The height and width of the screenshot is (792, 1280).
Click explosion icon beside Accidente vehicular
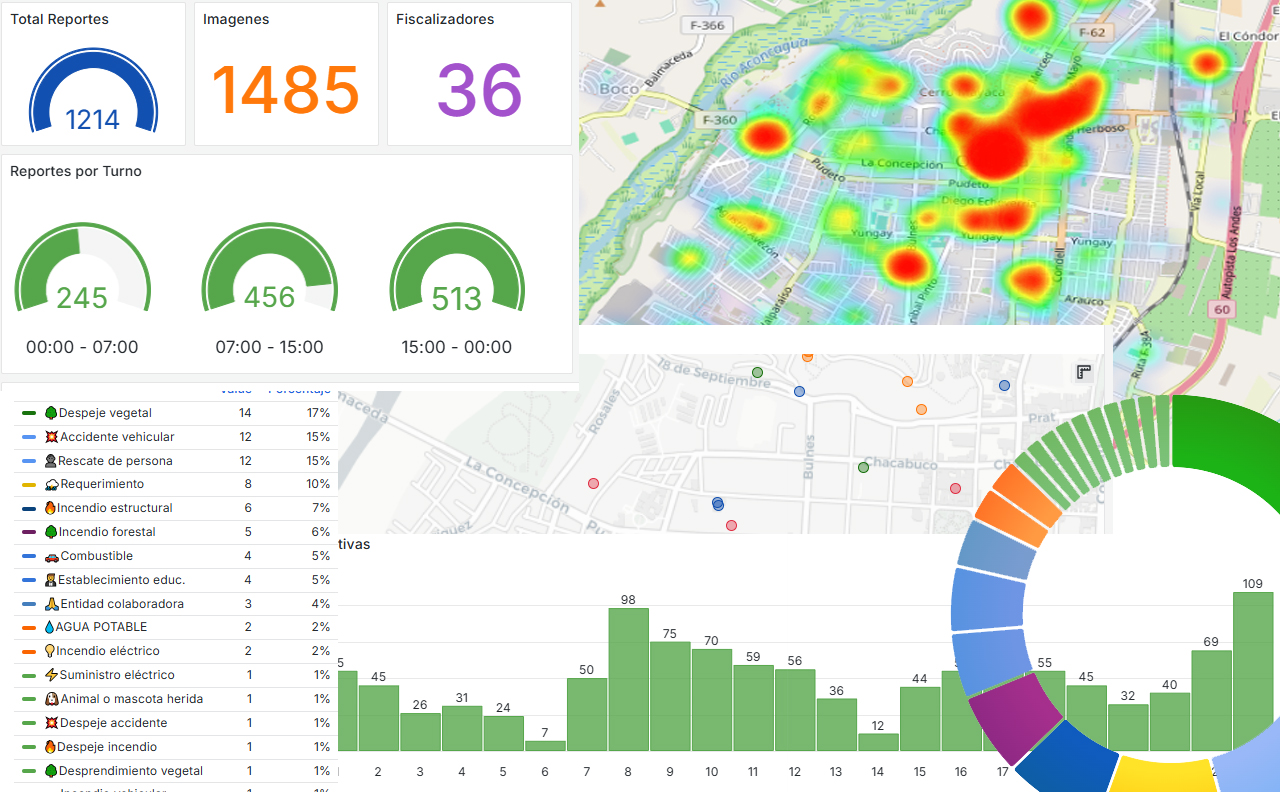click(52, 437)
